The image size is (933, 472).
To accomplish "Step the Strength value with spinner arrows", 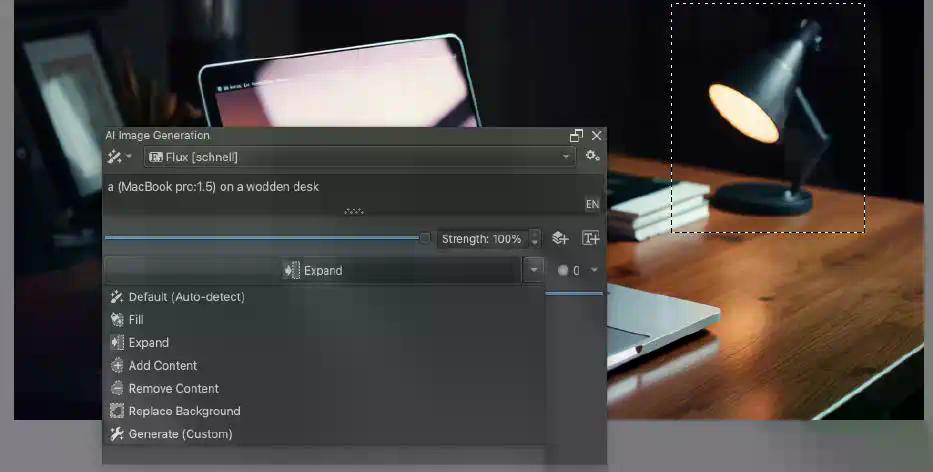I will tap(534, 239).
